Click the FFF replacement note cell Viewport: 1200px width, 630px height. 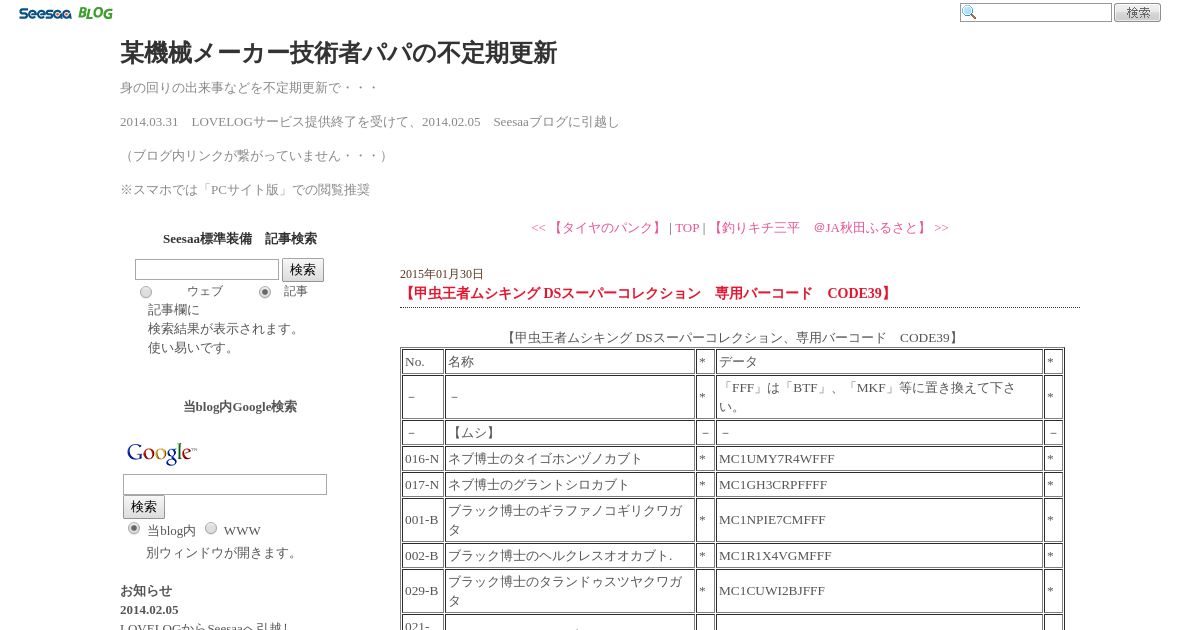879,397
